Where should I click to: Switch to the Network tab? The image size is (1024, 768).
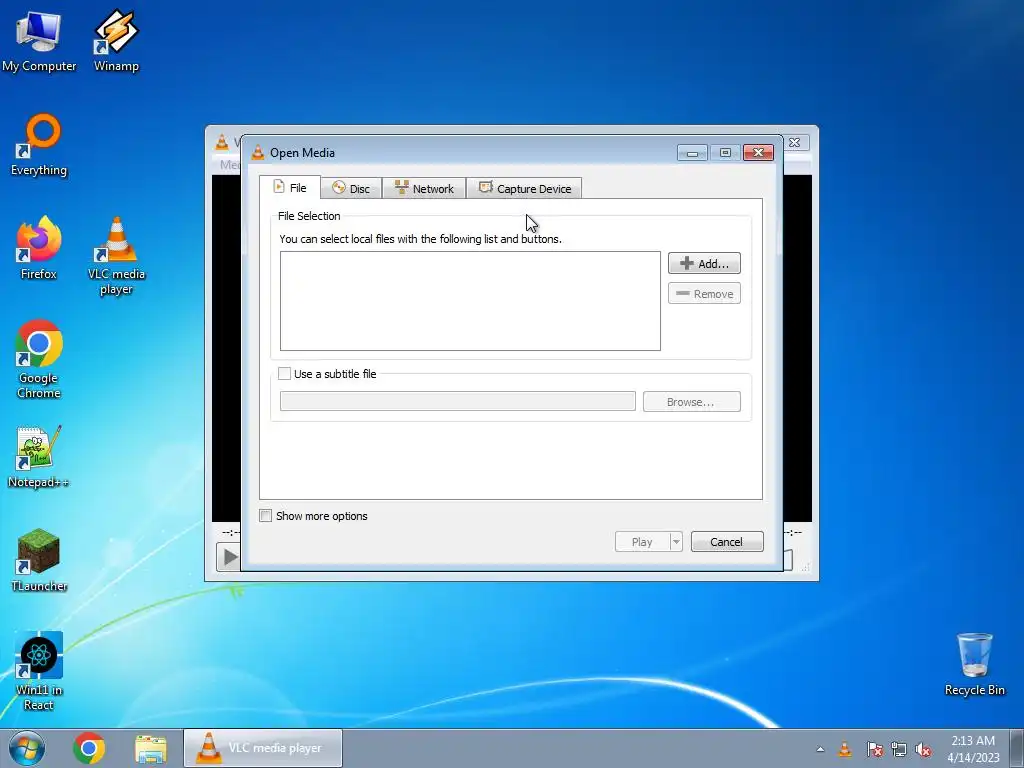pyautogui.click(x=424, y=189)
